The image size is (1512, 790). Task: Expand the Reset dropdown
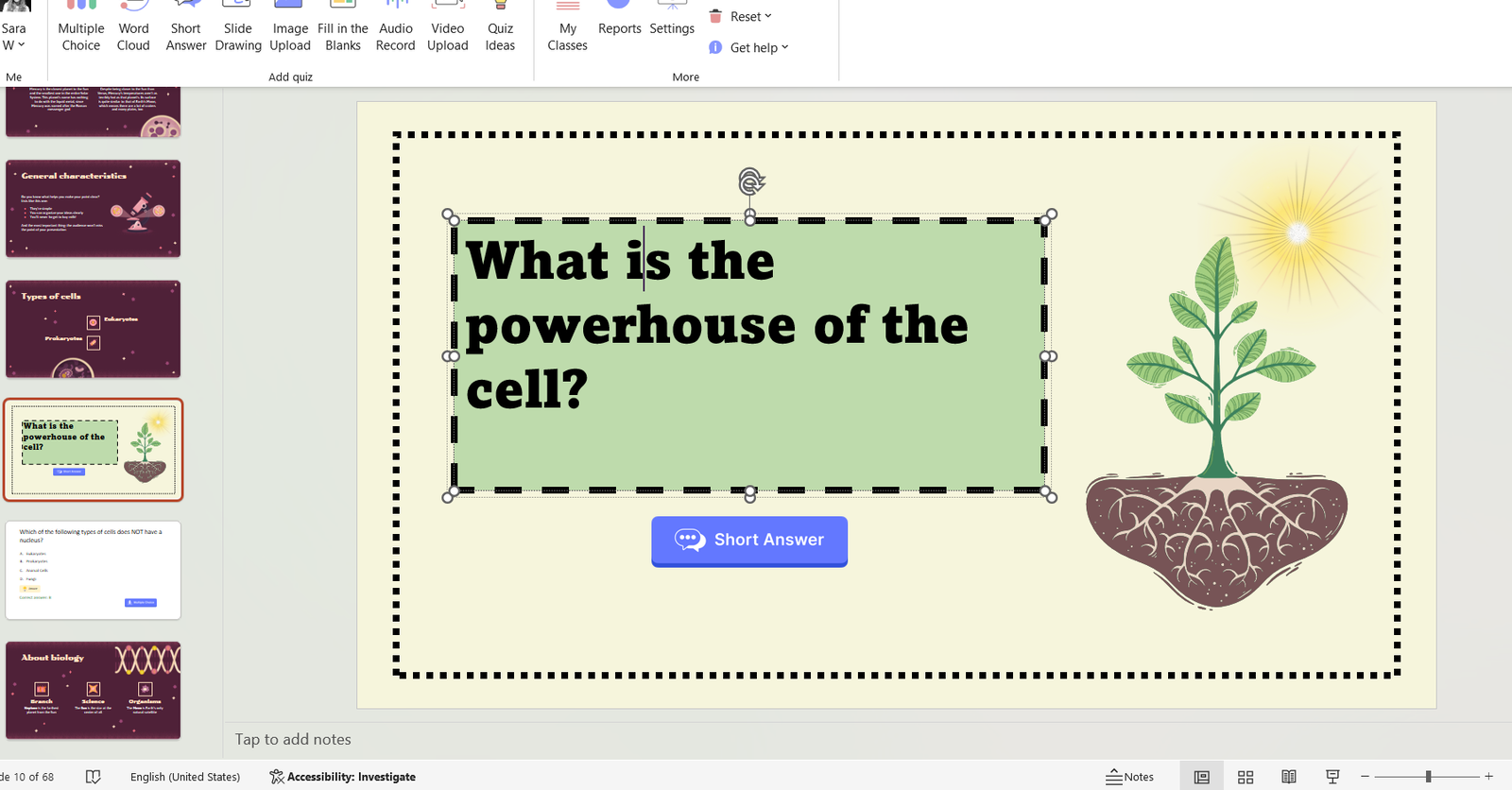tap(743, 16)
